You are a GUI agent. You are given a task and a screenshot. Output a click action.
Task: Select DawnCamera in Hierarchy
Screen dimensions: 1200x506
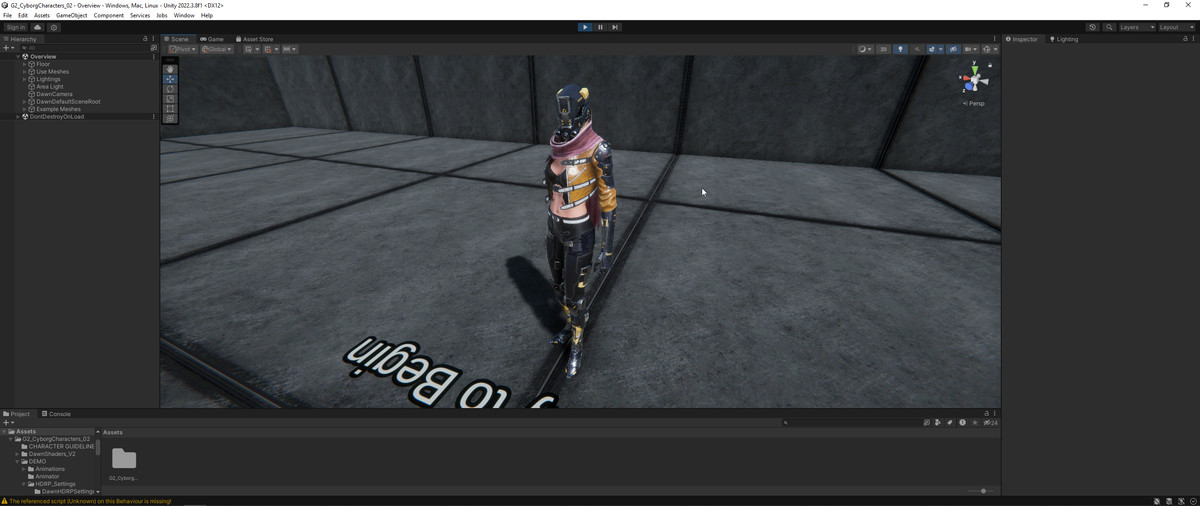coord(54,94)
